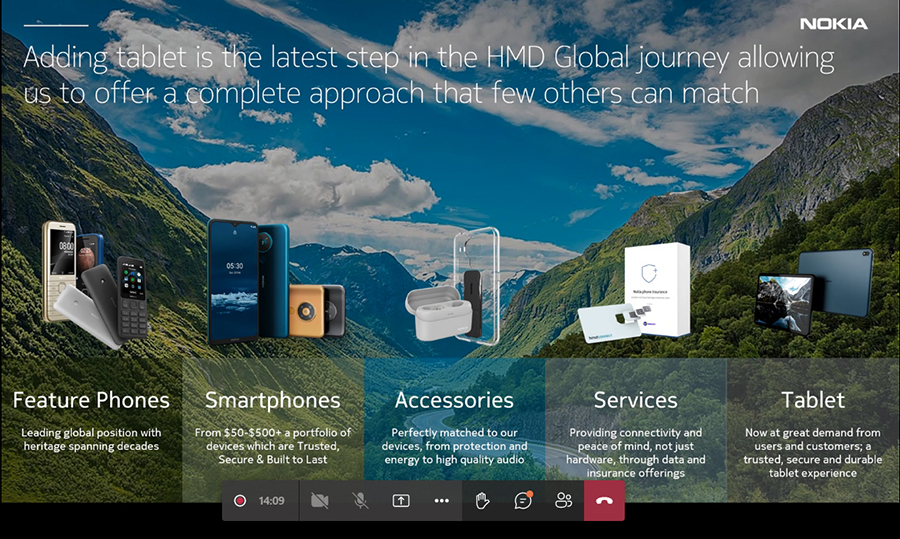Image resolution: width=900 pixels, height=539 pixels.
Task: Turn on the camera in call toolbar
Action: [x=320, y=501]
